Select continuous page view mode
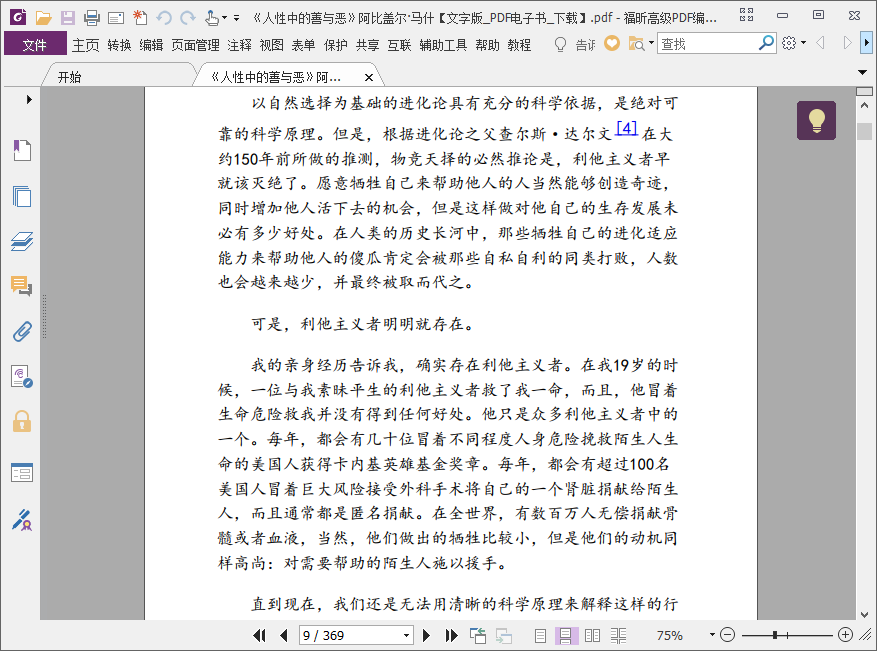 [565, 635]
